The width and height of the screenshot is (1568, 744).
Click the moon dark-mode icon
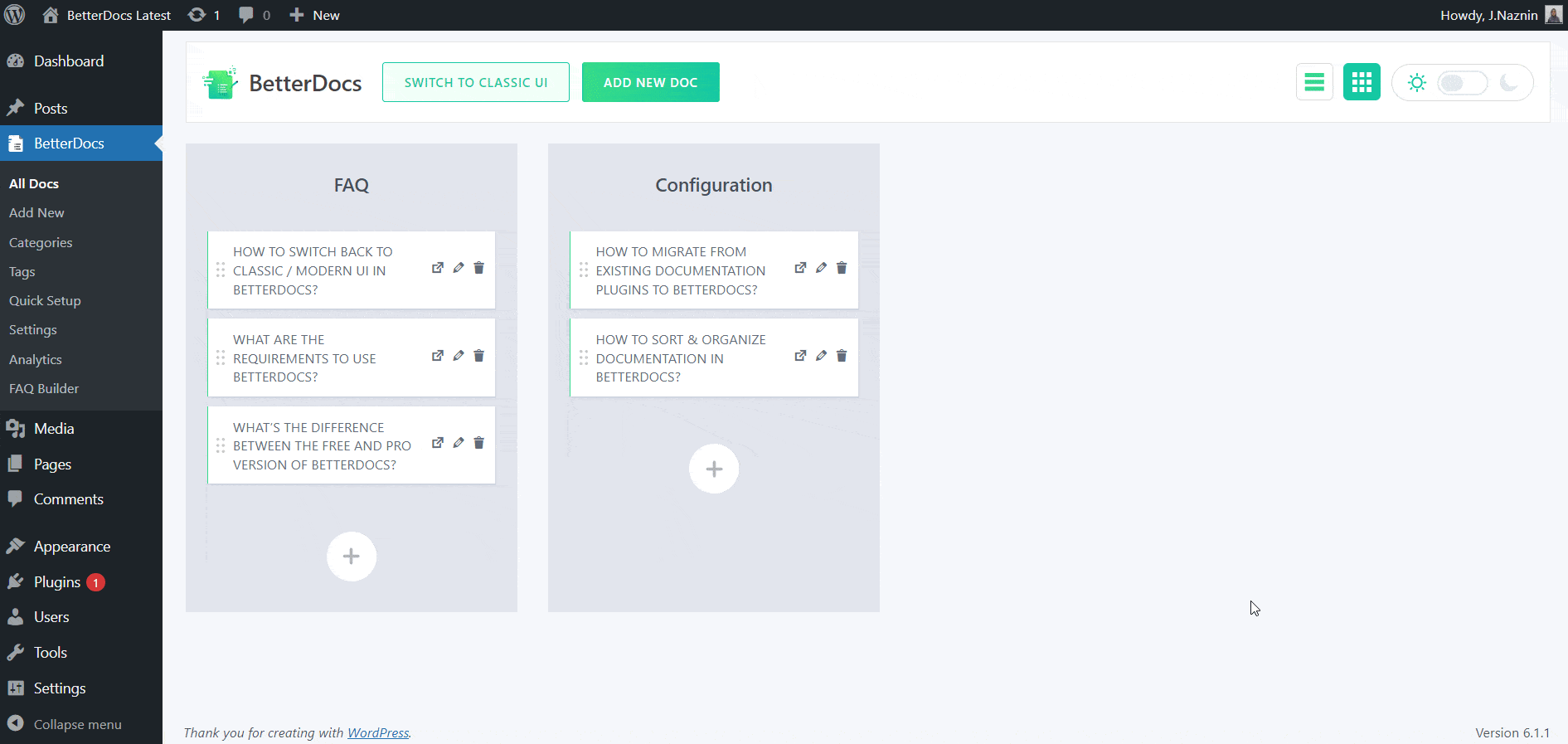[1509, 83]
